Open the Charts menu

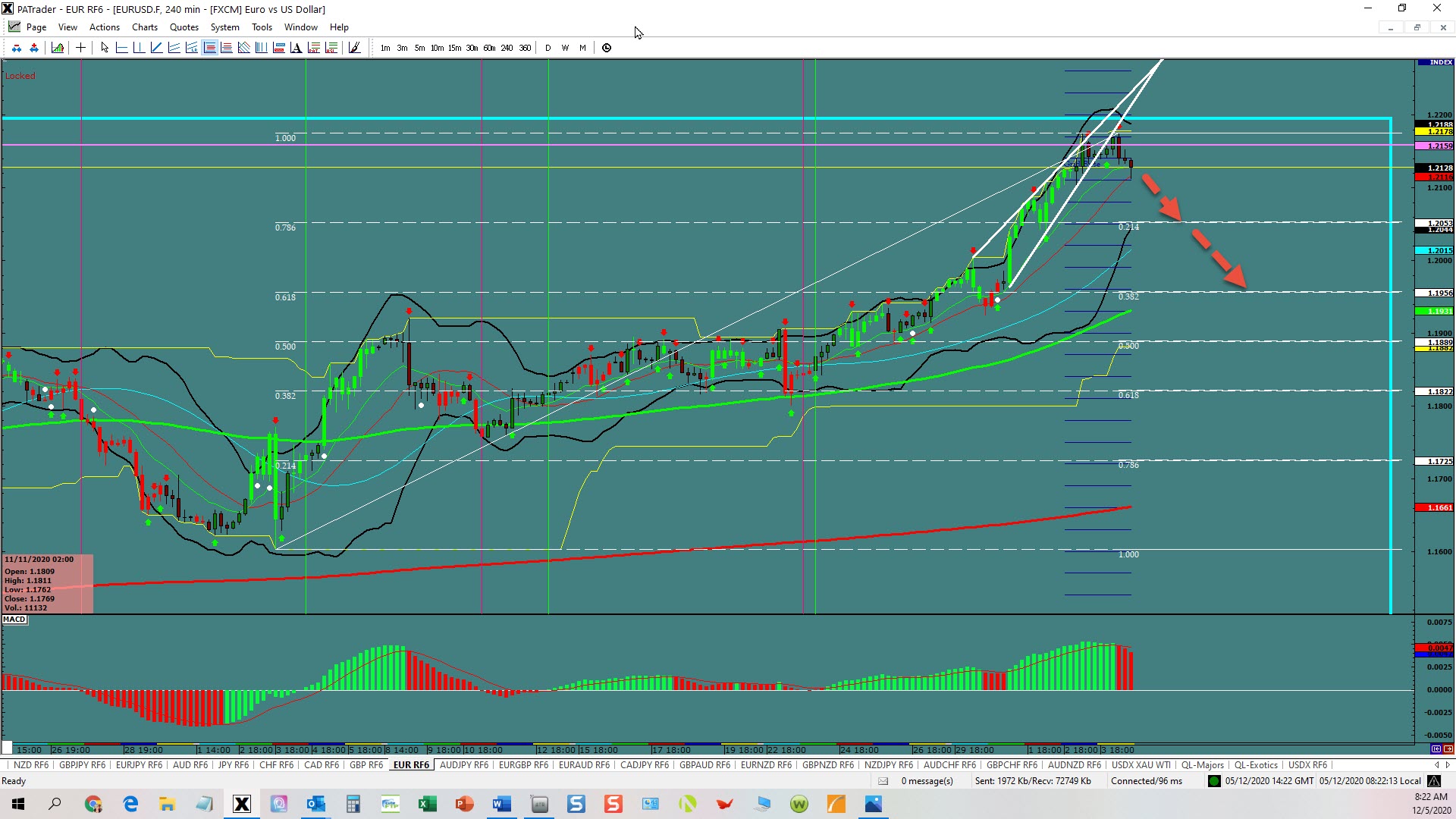(145, 27)
